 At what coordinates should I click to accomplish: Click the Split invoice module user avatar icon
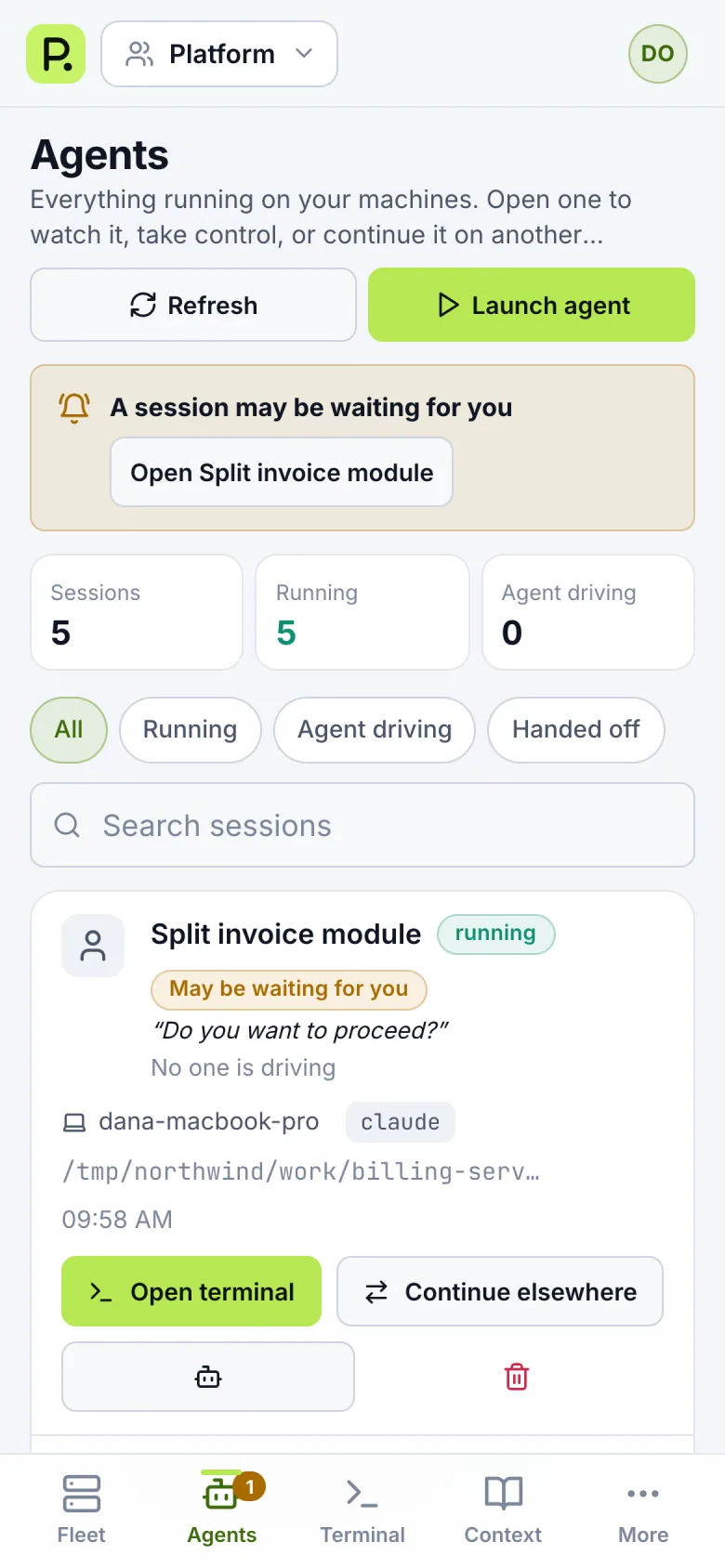93,946
